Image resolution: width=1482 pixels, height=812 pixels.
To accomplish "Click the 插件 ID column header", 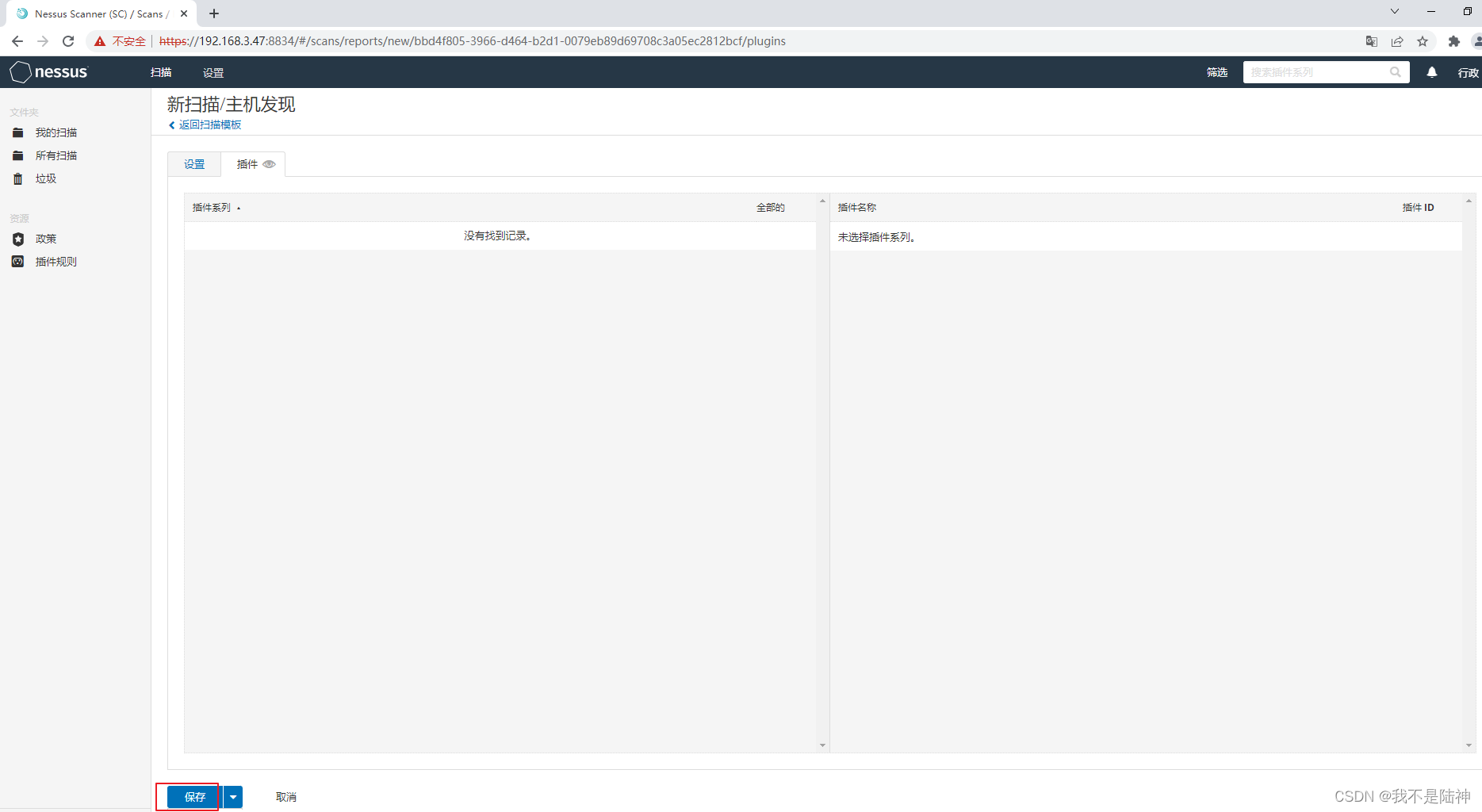I will [1418, 208].
